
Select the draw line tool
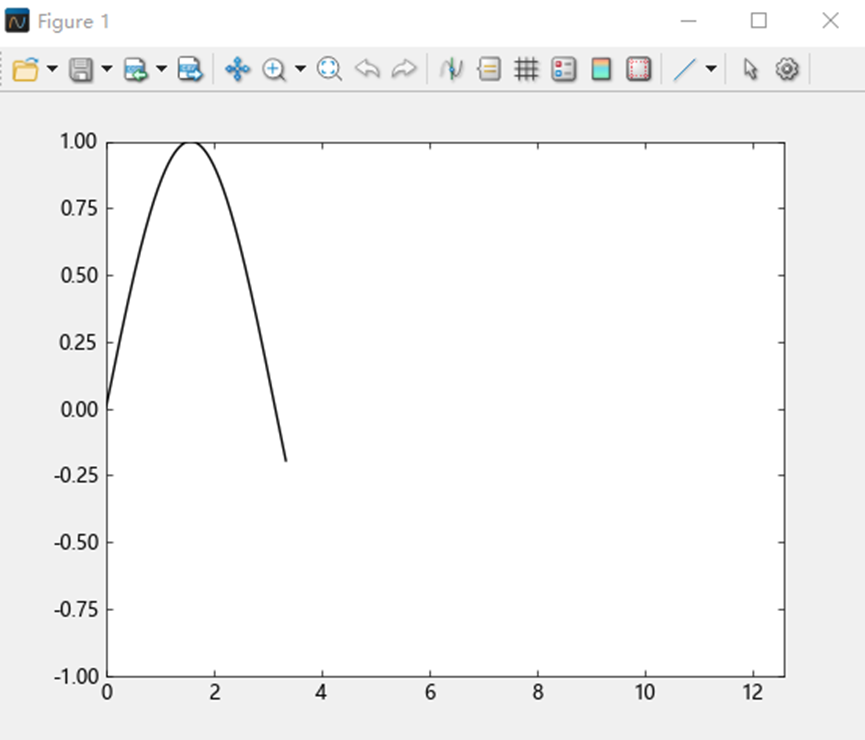[685, 70]
